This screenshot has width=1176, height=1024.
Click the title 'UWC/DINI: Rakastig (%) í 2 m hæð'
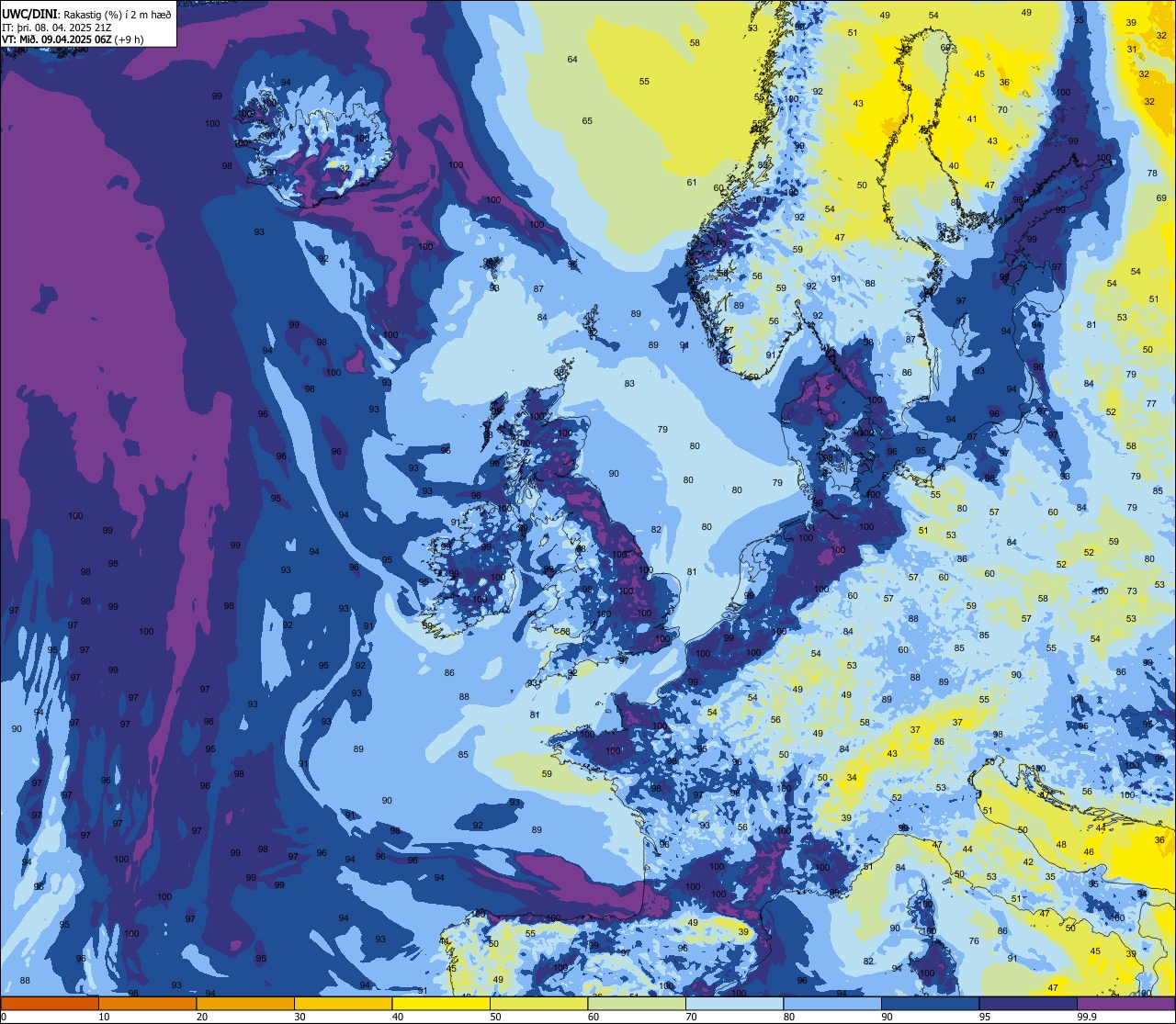[x=86, y=16]
